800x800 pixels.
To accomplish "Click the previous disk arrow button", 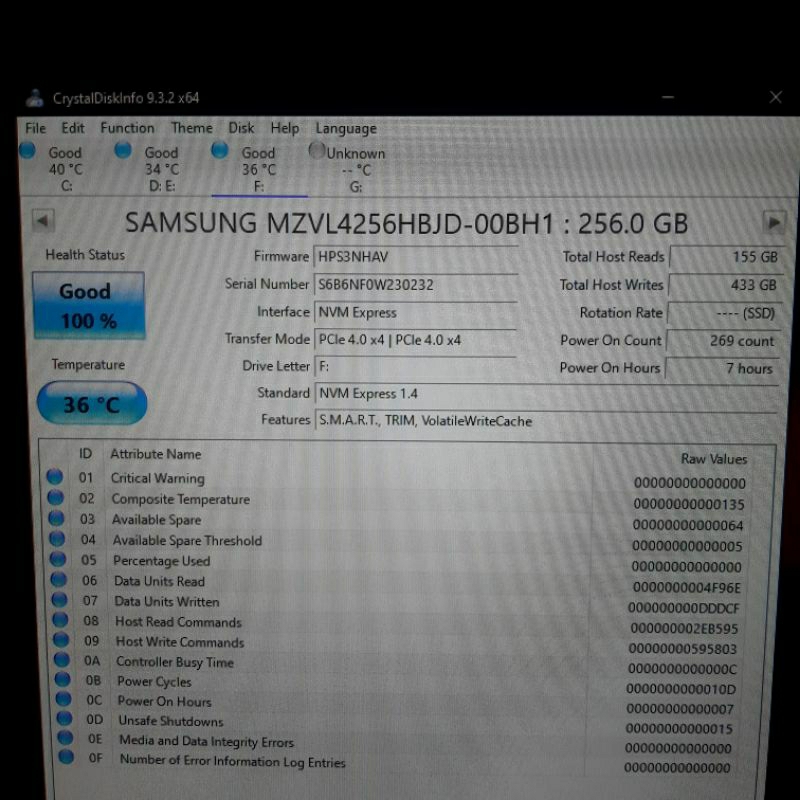I will pos(43,221).
